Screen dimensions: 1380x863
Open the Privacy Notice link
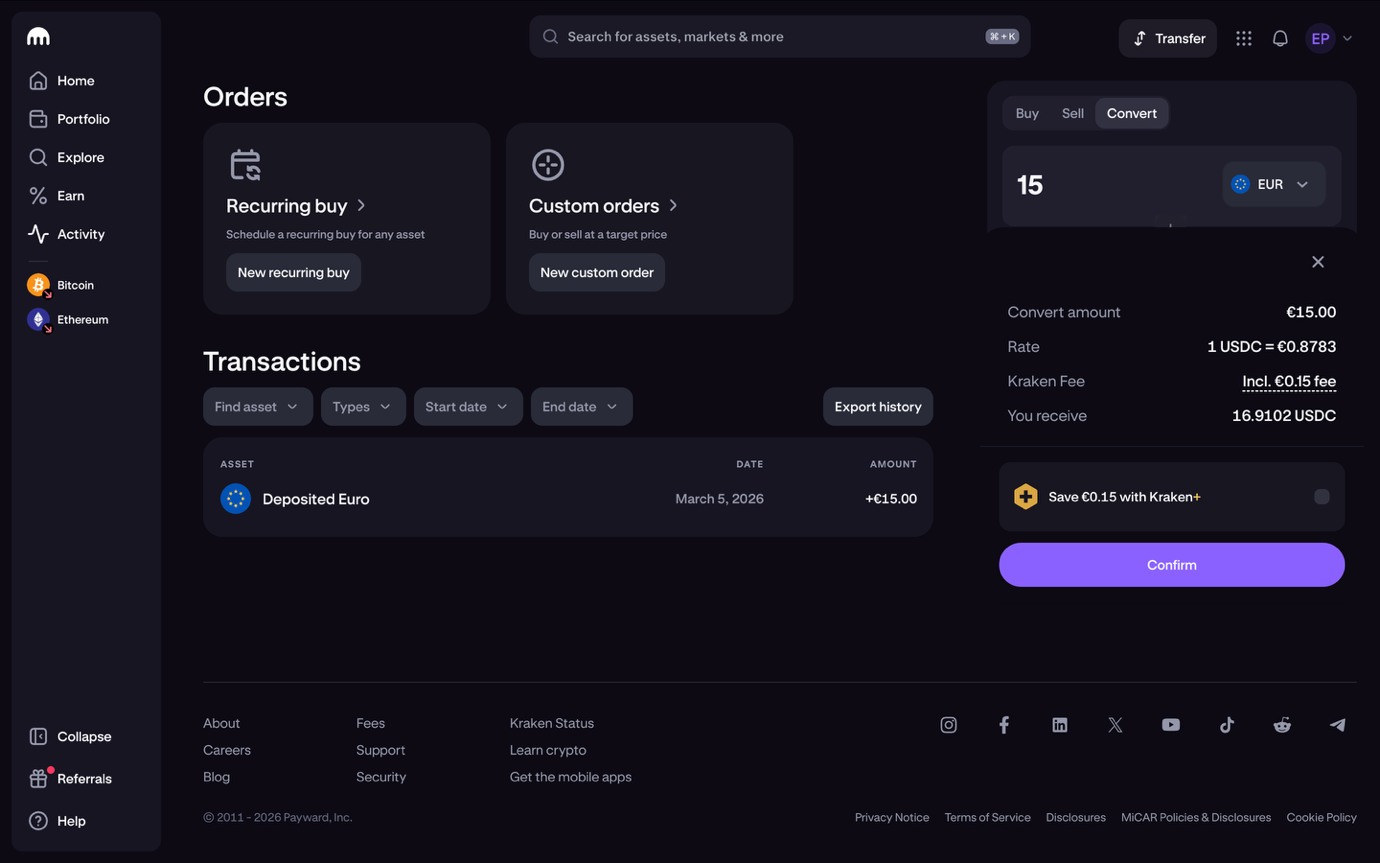pyautogui.click(x=892, y=818)
